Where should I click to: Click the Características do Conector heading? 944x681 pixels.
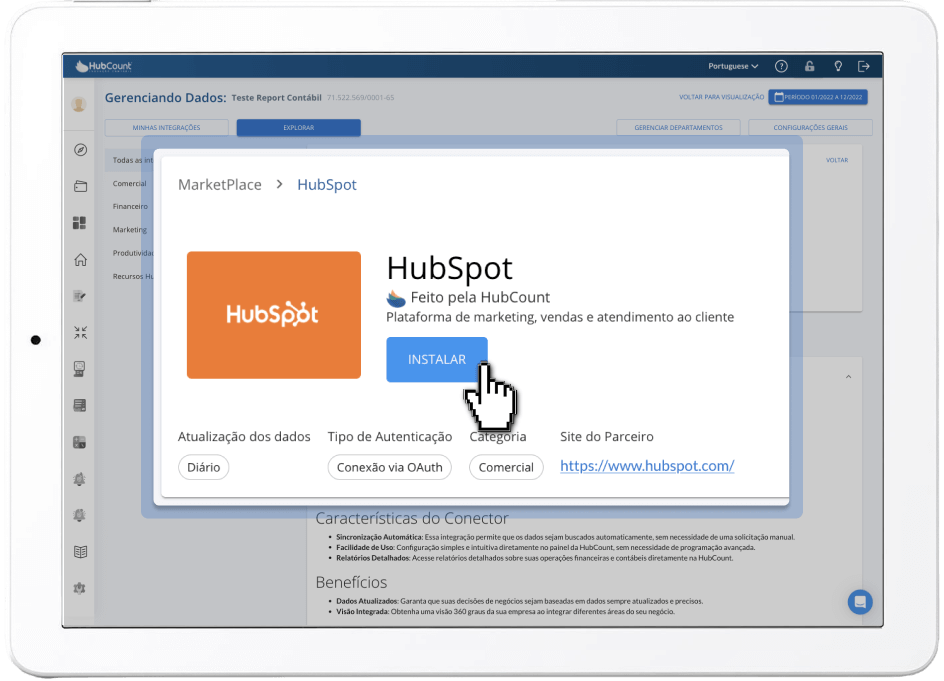coord(412,518)
